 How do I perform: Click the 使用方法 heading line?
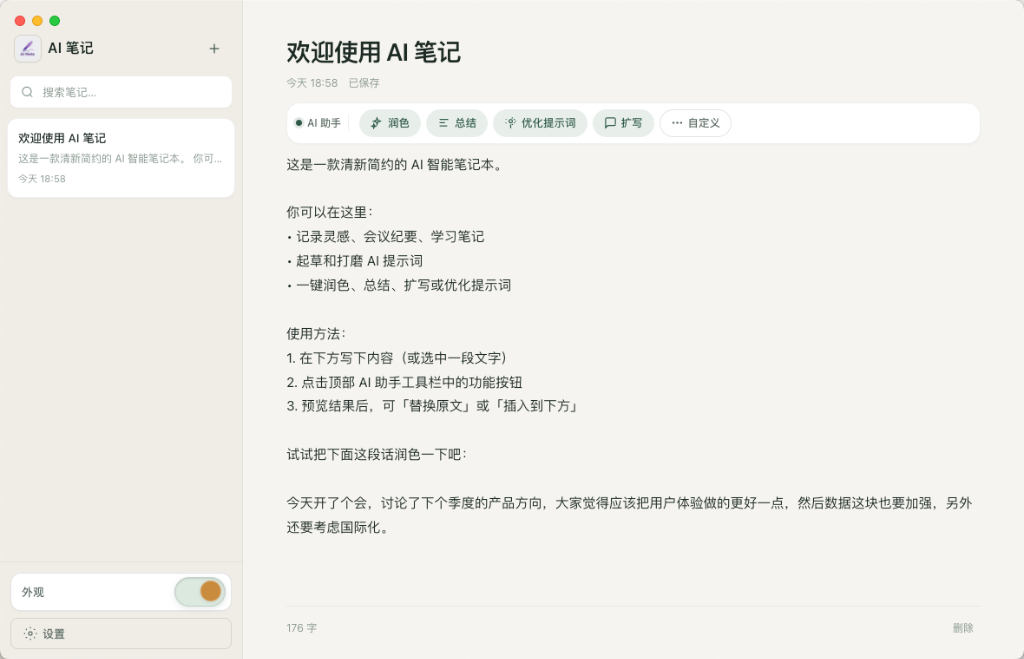coord(316,333)
